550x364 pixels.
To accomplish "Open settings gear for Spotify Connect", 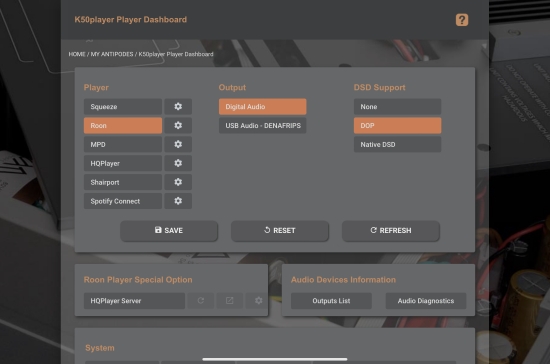I will pyautogui.click(x=178, y=201).
